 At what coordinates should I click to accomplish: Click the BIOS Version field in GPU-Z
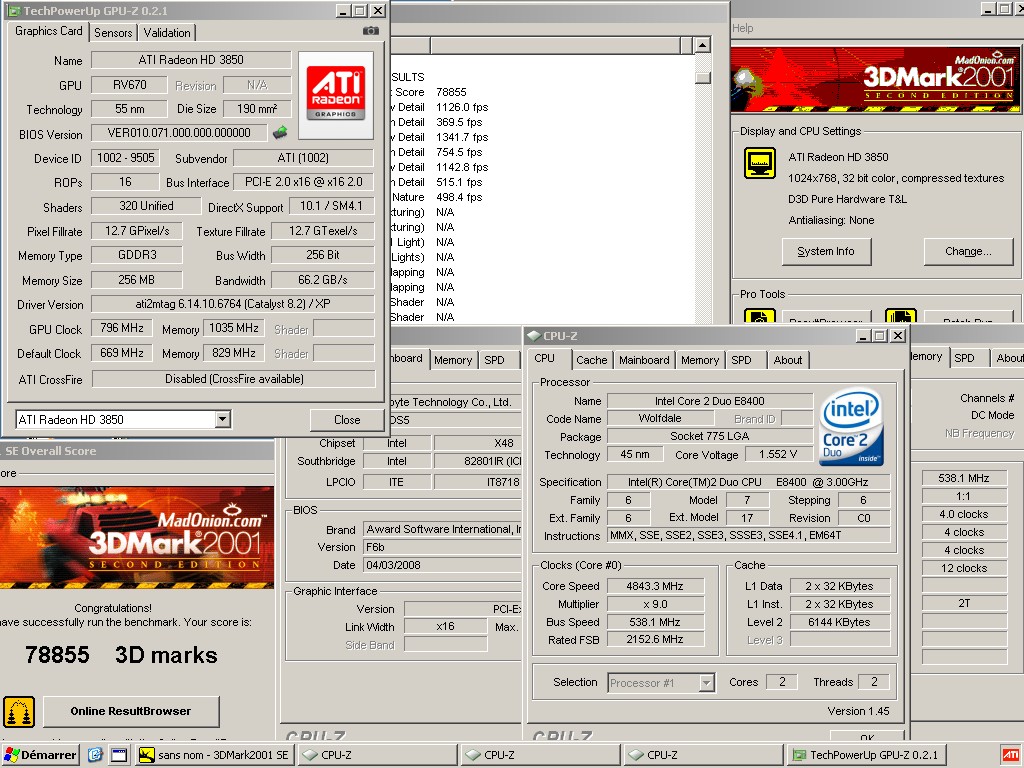(x=179, y=133)
